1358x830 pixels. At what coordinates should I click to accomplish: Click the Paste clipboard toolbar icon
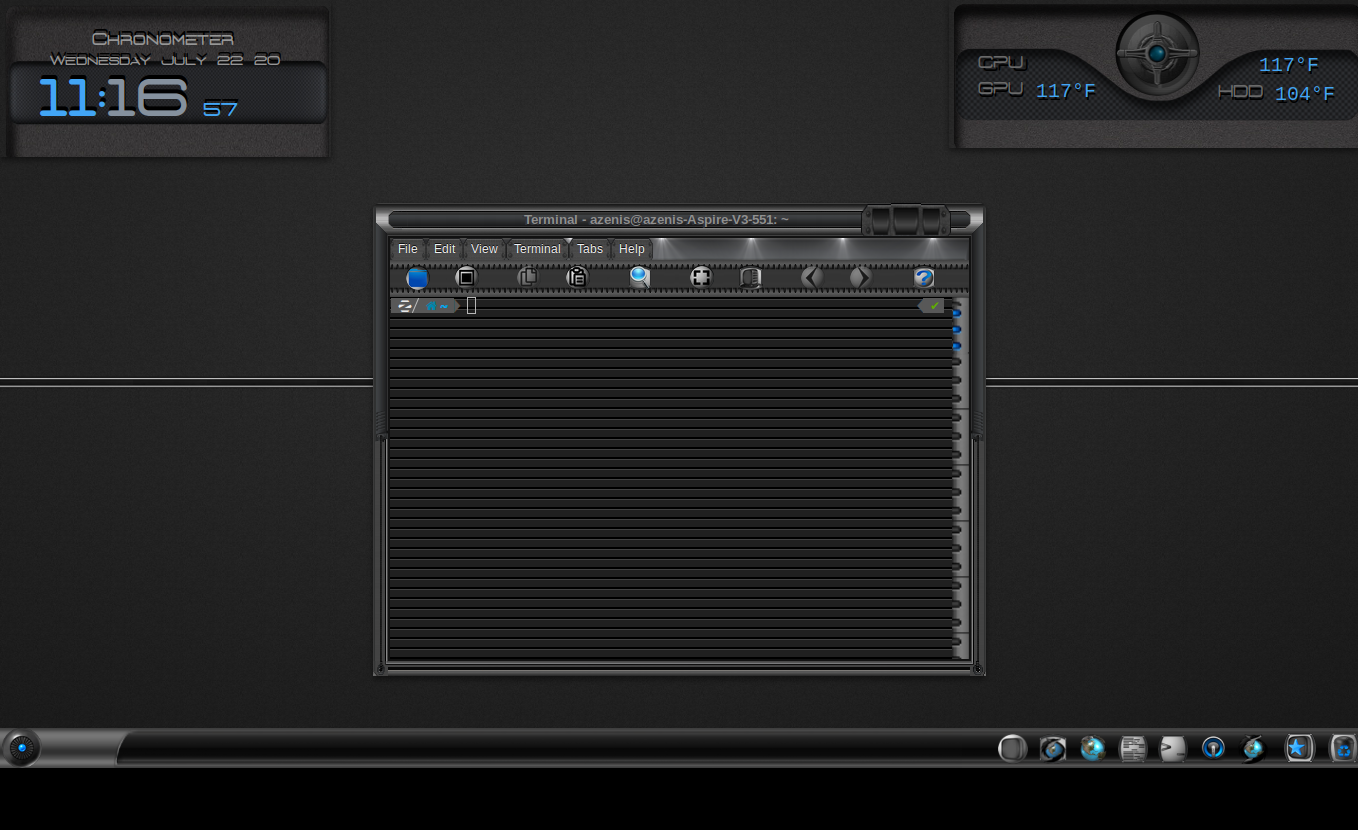point(577,277)
